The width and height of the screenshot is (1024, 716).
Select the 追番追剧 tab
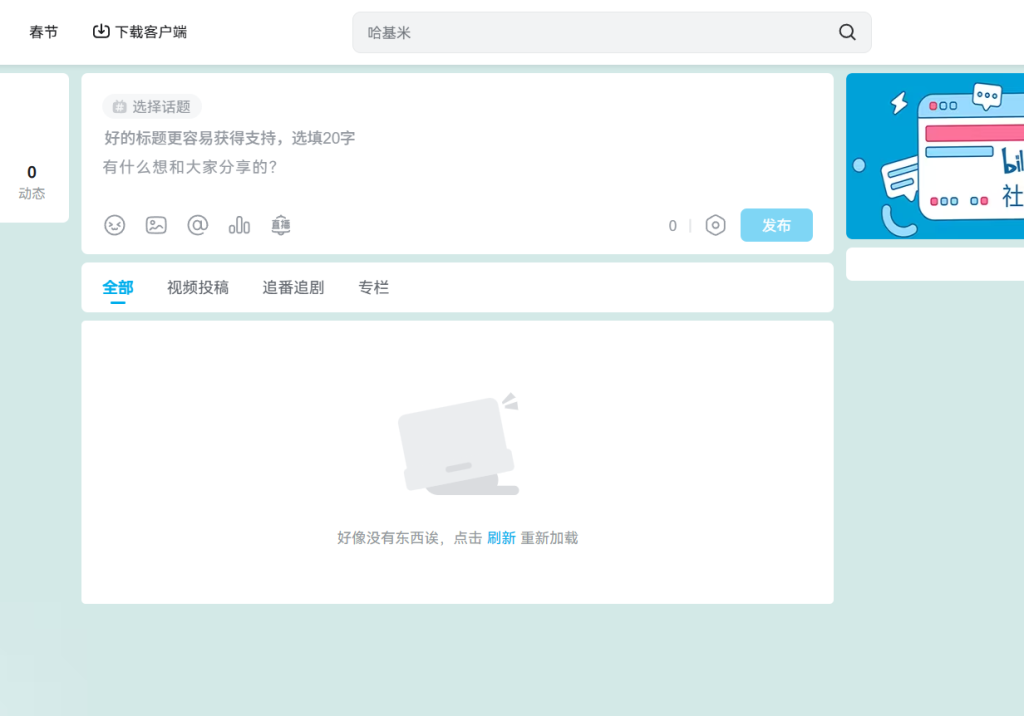click(x=293, y=287)
